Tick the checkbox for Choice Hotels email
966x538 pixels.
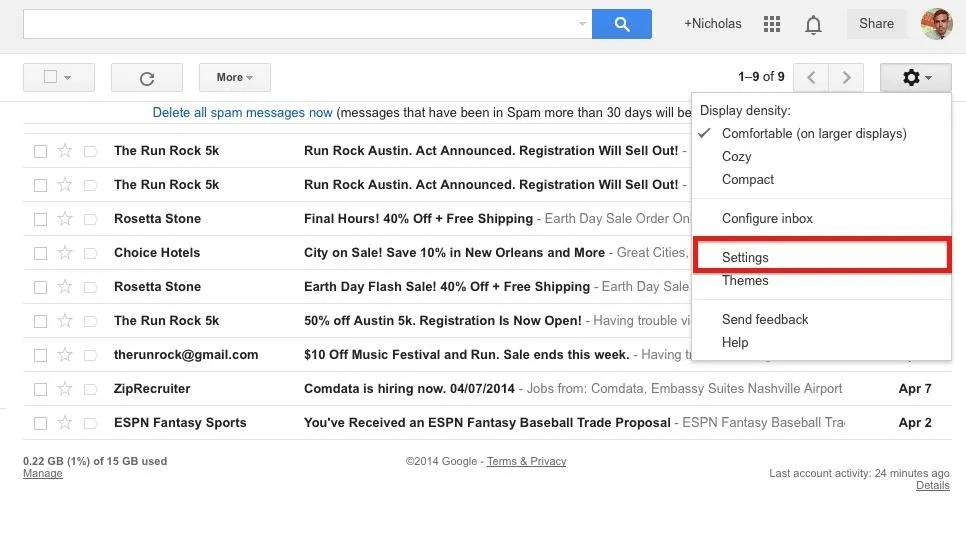(41, 253)
